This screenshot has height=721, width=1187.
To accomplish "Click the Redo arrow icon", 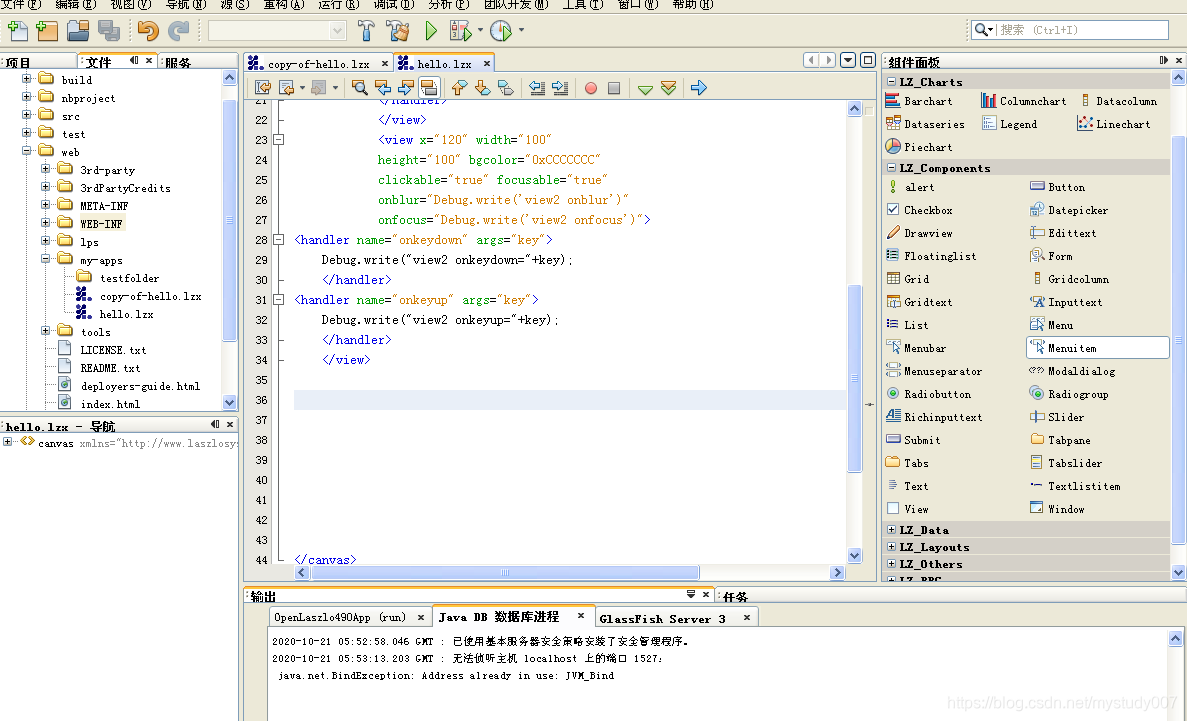I will 179,30.
